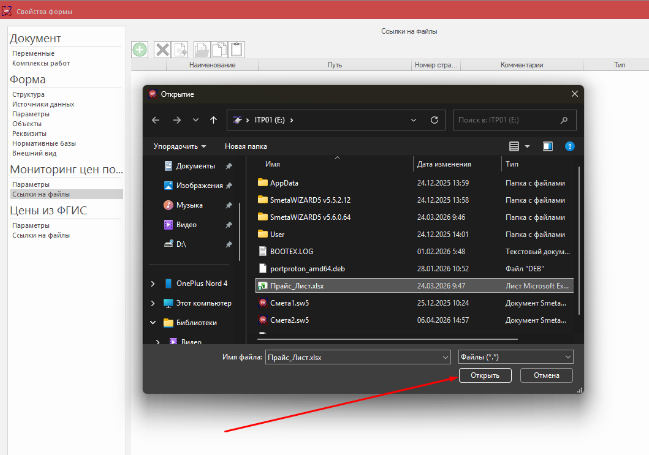The width and height of the screenshot is (649, 455).
Task: Click the green add file link icon
Action: click(x=140, y=49)
